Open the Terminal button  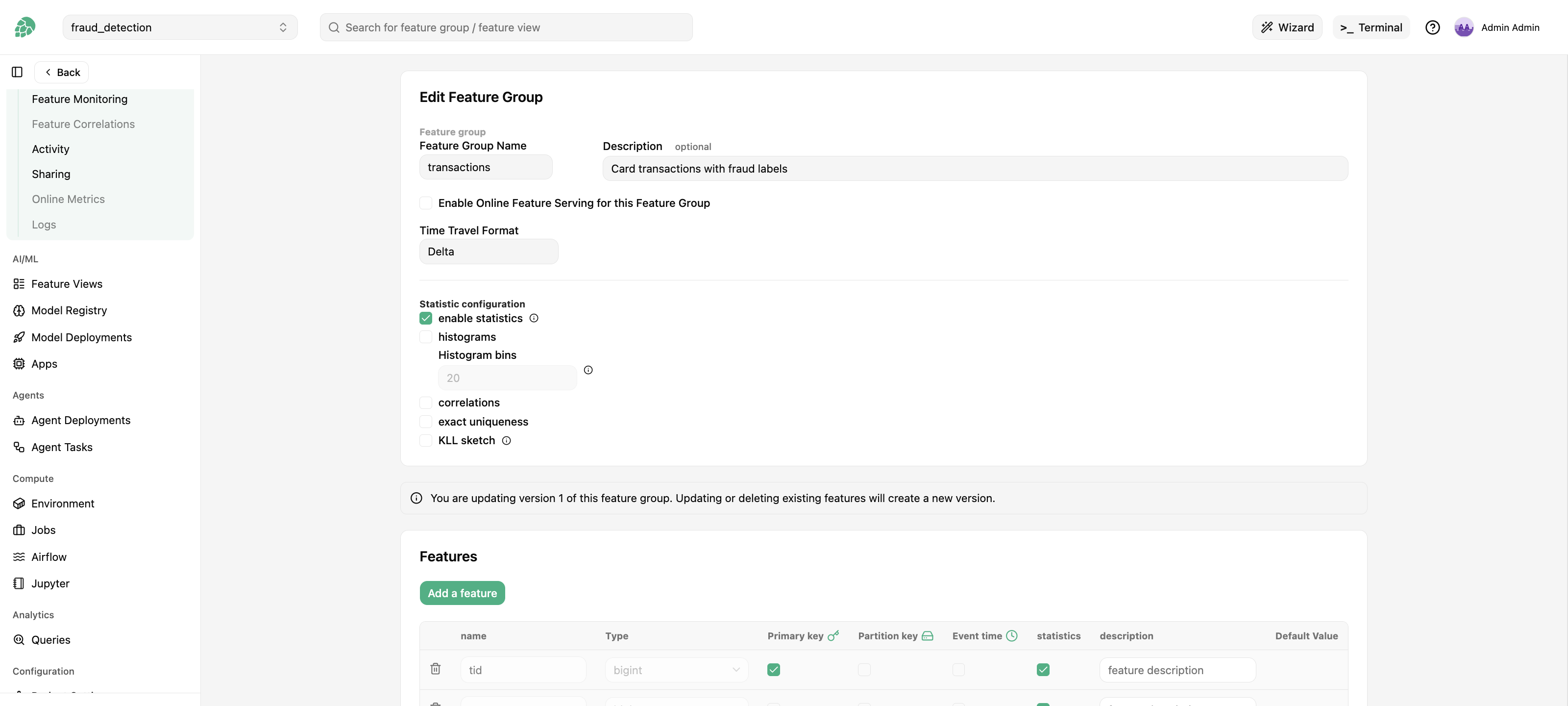coord(1371,27)
